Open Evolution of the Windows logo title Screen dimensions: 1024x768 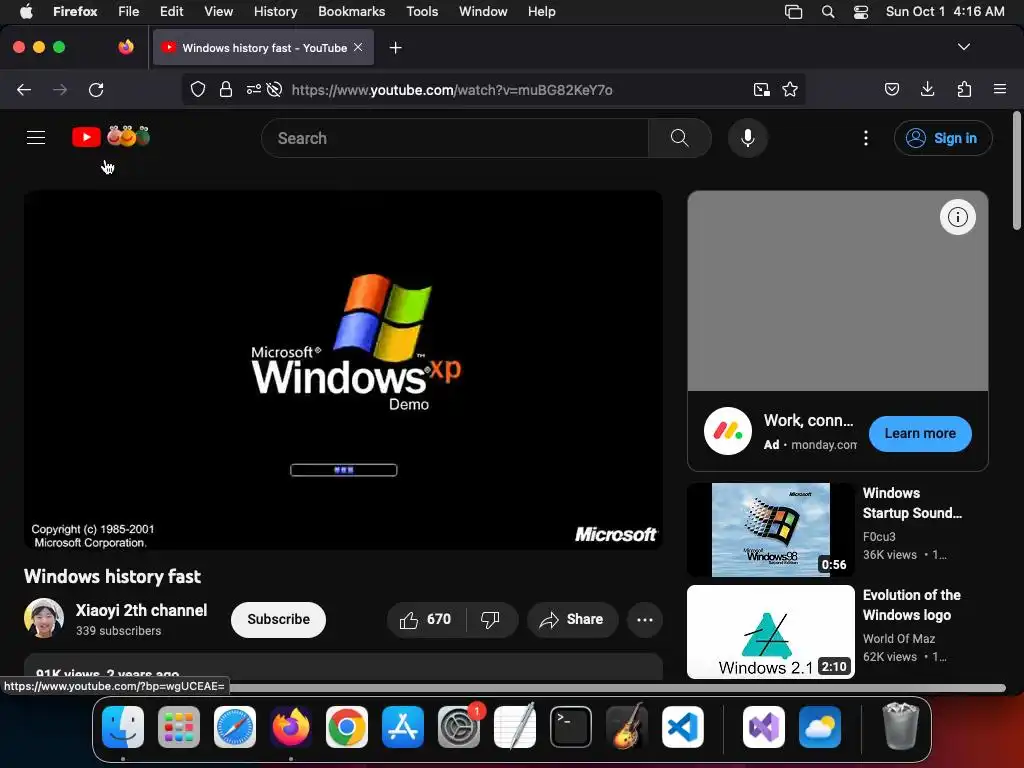point(912,605)
